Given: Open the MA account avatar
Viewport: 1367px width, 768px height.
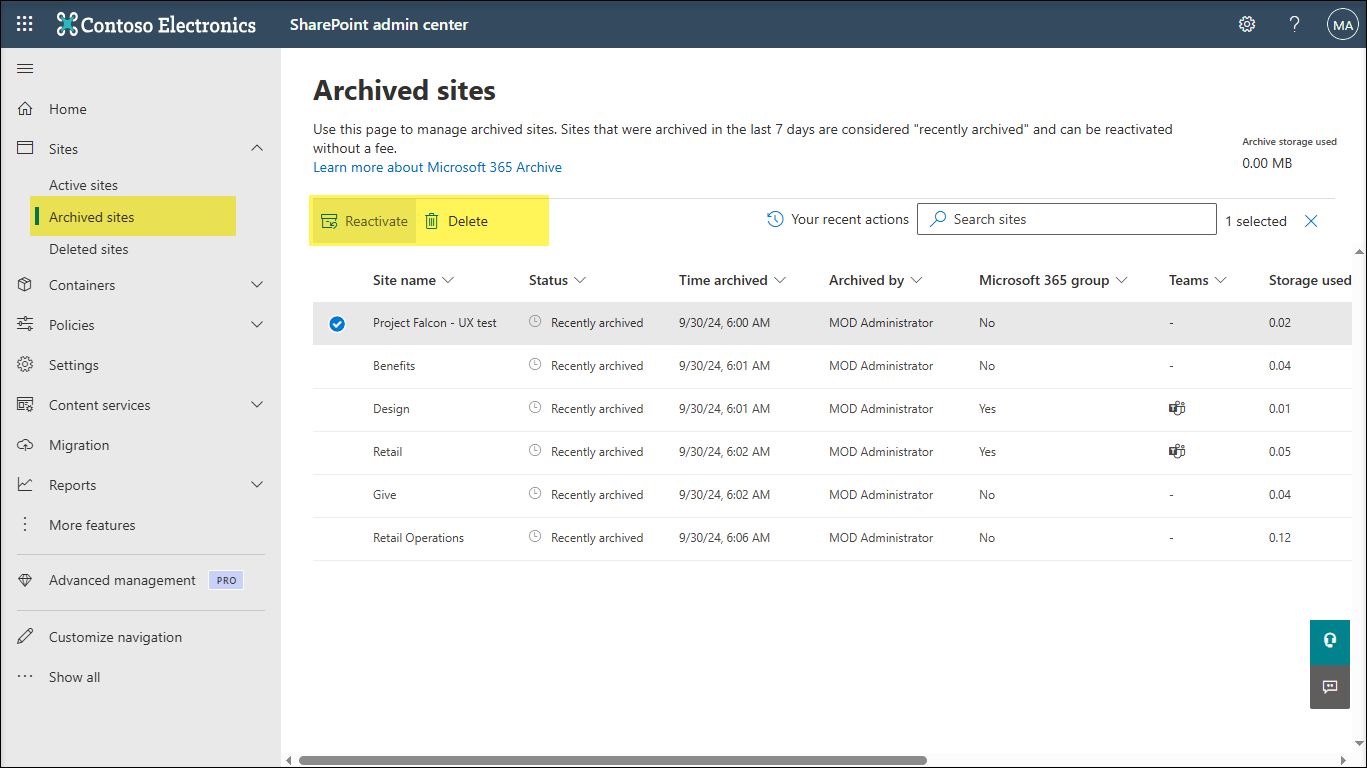Looking at the screenshot, I should 1341,24.
